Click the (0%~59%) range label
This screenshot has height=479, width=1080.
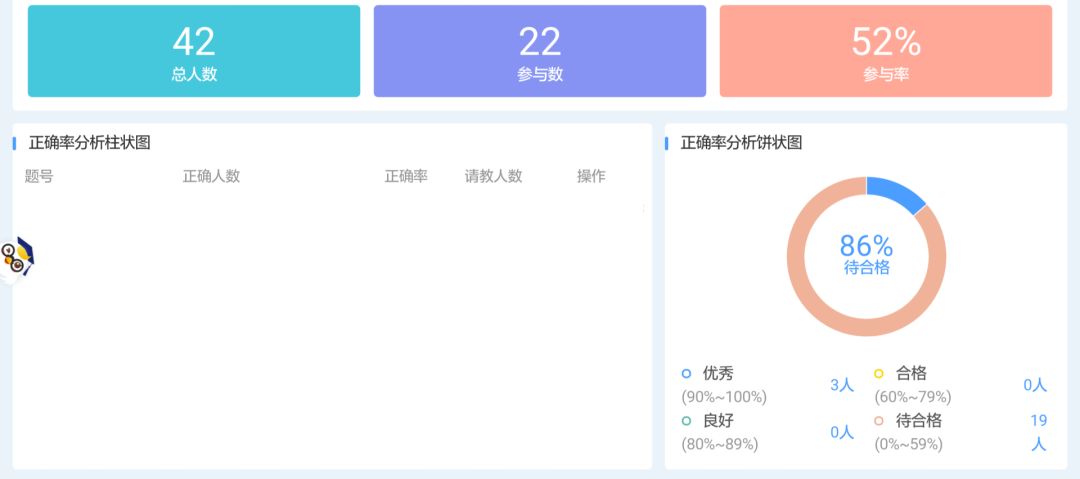pyautogui.click(x=908, y=445)
